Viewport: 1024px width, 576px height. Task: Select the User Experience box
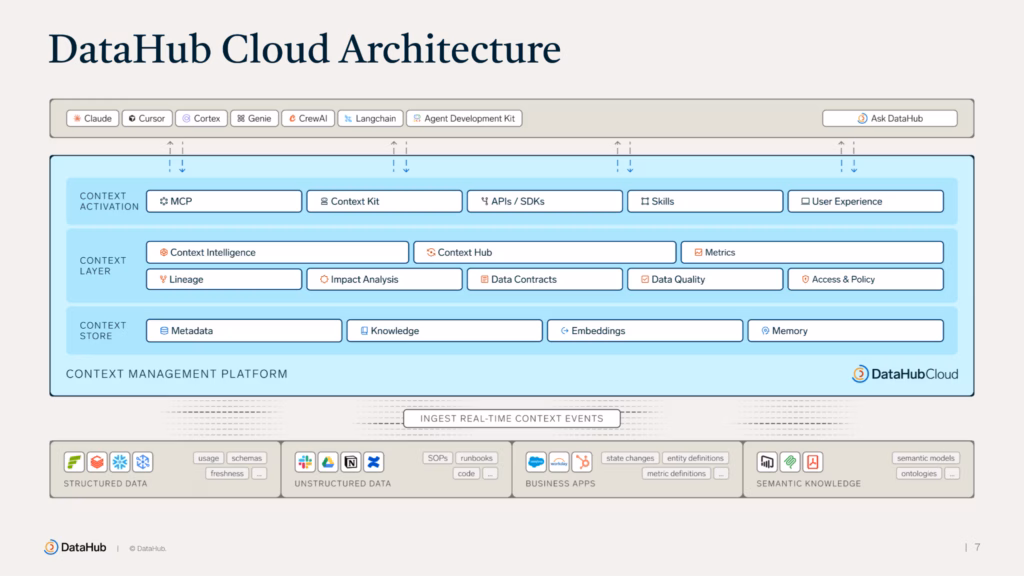[865, 201]
